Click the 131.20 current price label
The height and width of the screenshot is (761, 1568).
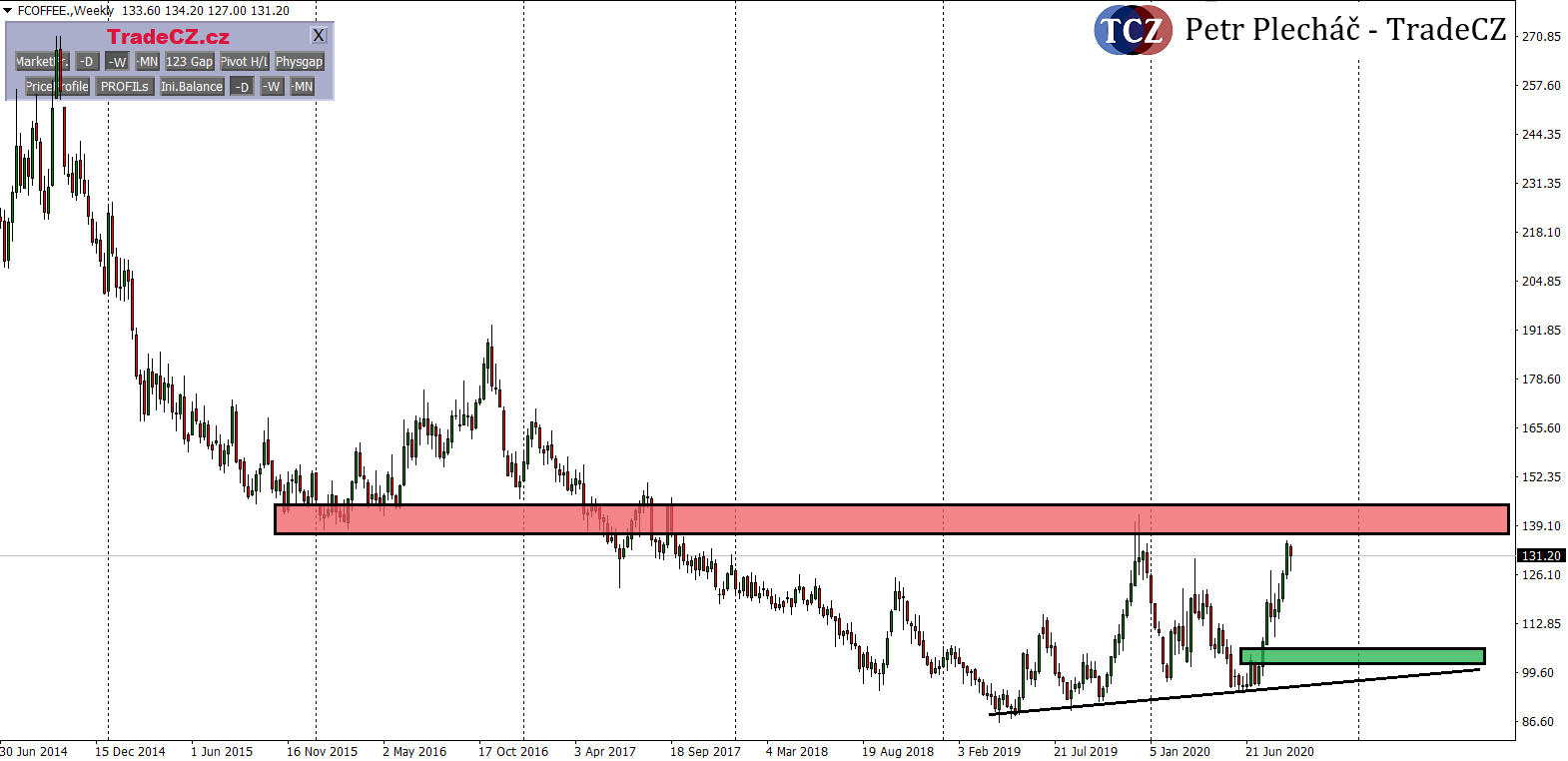coord(1540,556)
